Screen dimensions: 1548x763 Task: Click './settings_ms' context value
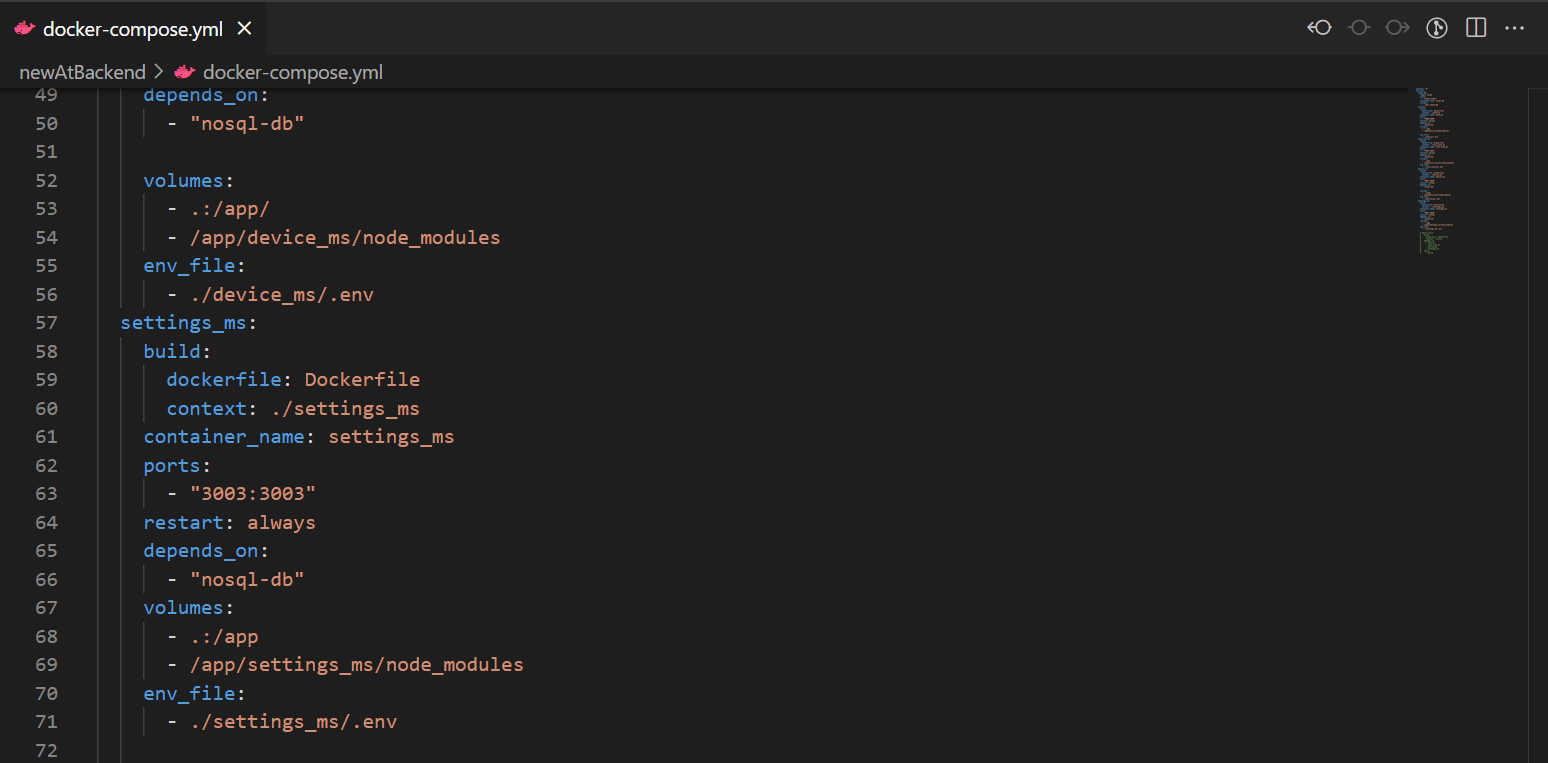click(x=345, y=409)
